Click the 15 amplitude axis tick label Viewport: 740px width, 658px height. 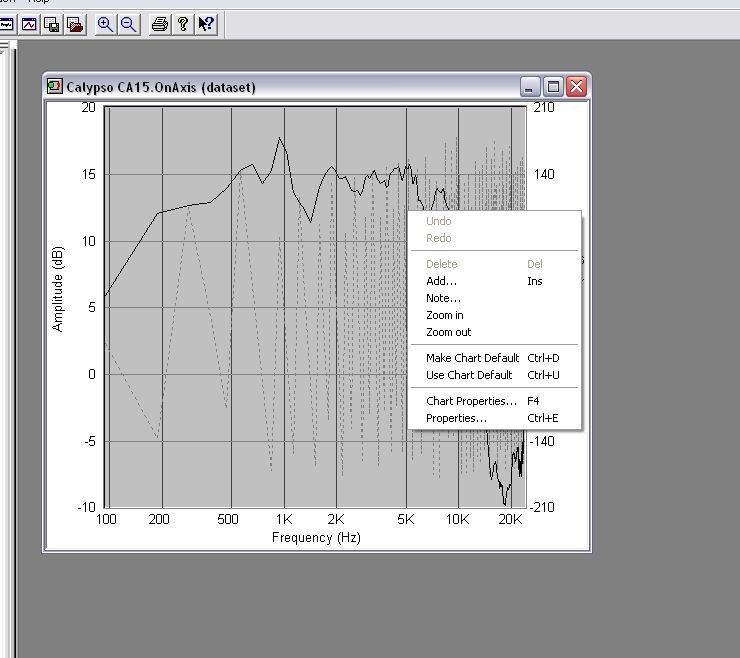click(89, 174)
